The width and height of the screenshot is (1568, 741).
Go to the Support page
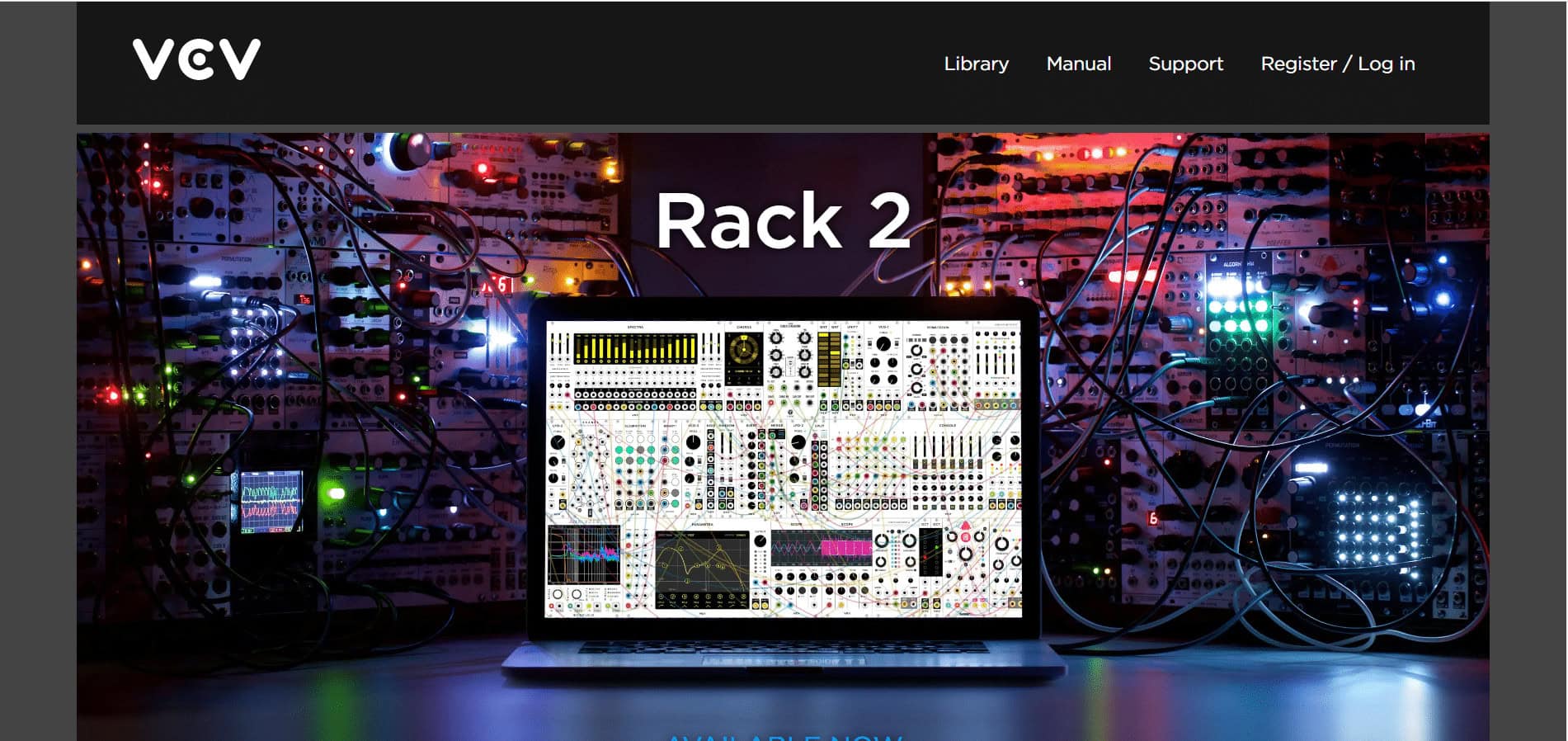tap(1185, 64)
